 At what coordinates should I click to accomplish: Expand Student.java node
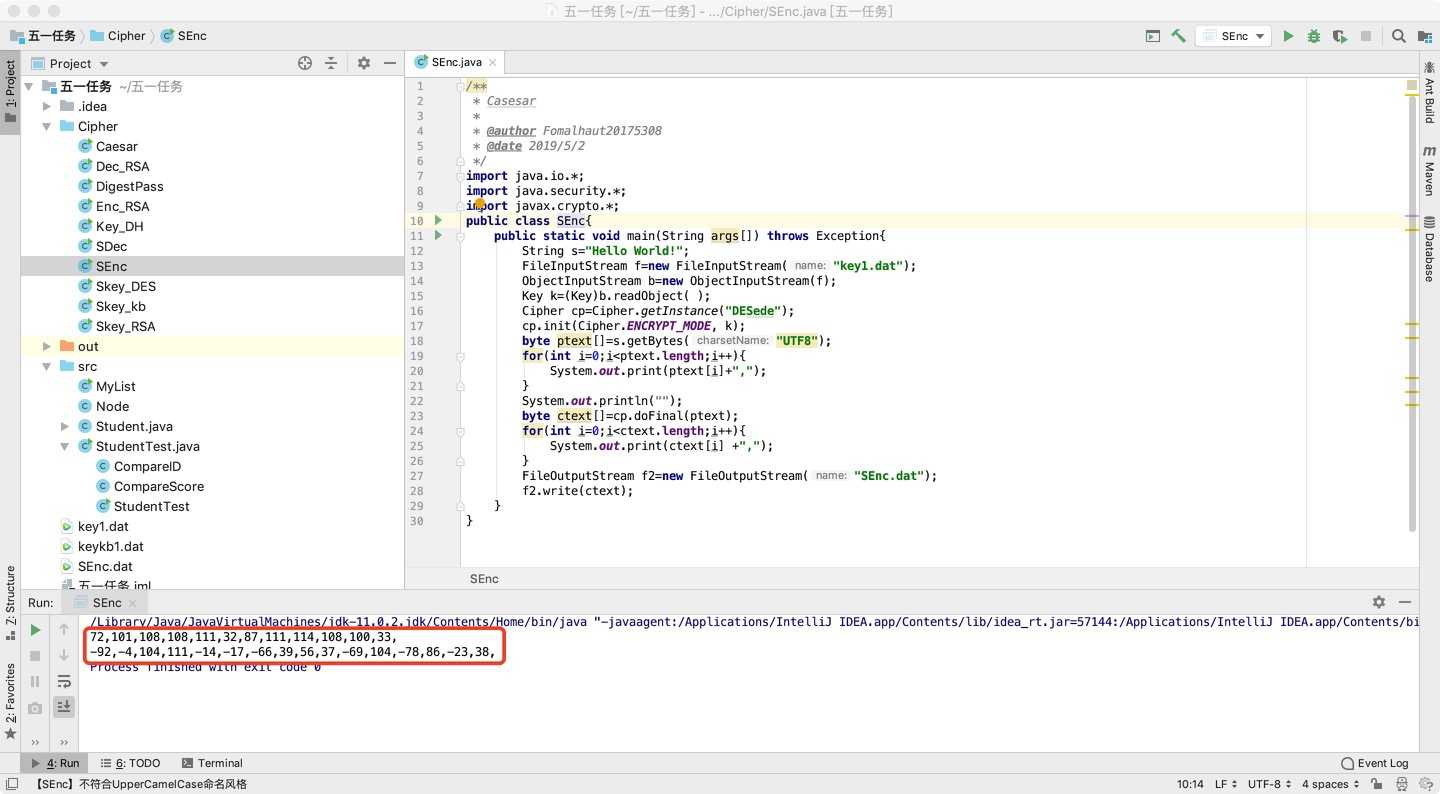(65, 426)
